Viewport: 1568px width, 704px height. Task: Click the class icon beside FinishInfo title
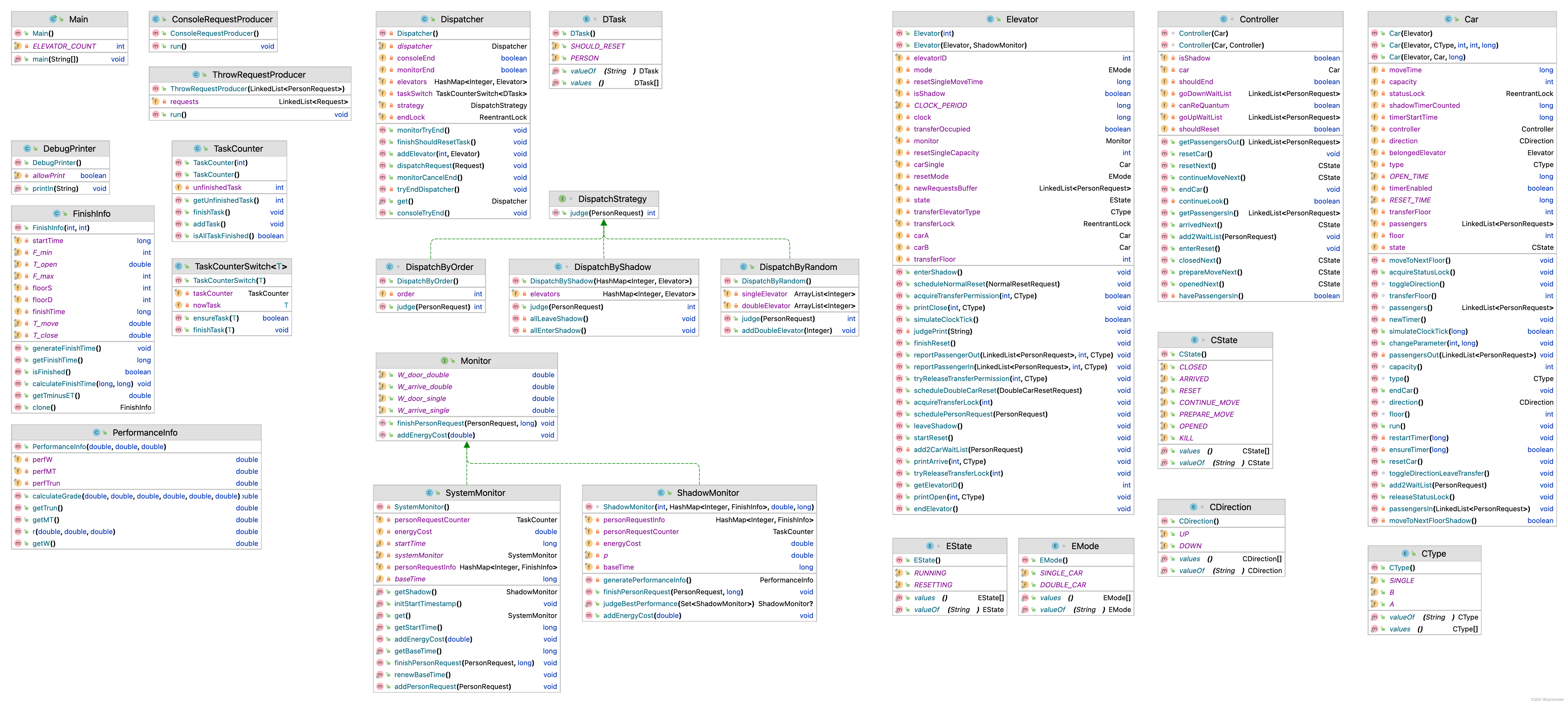click(x=56, y=213)
